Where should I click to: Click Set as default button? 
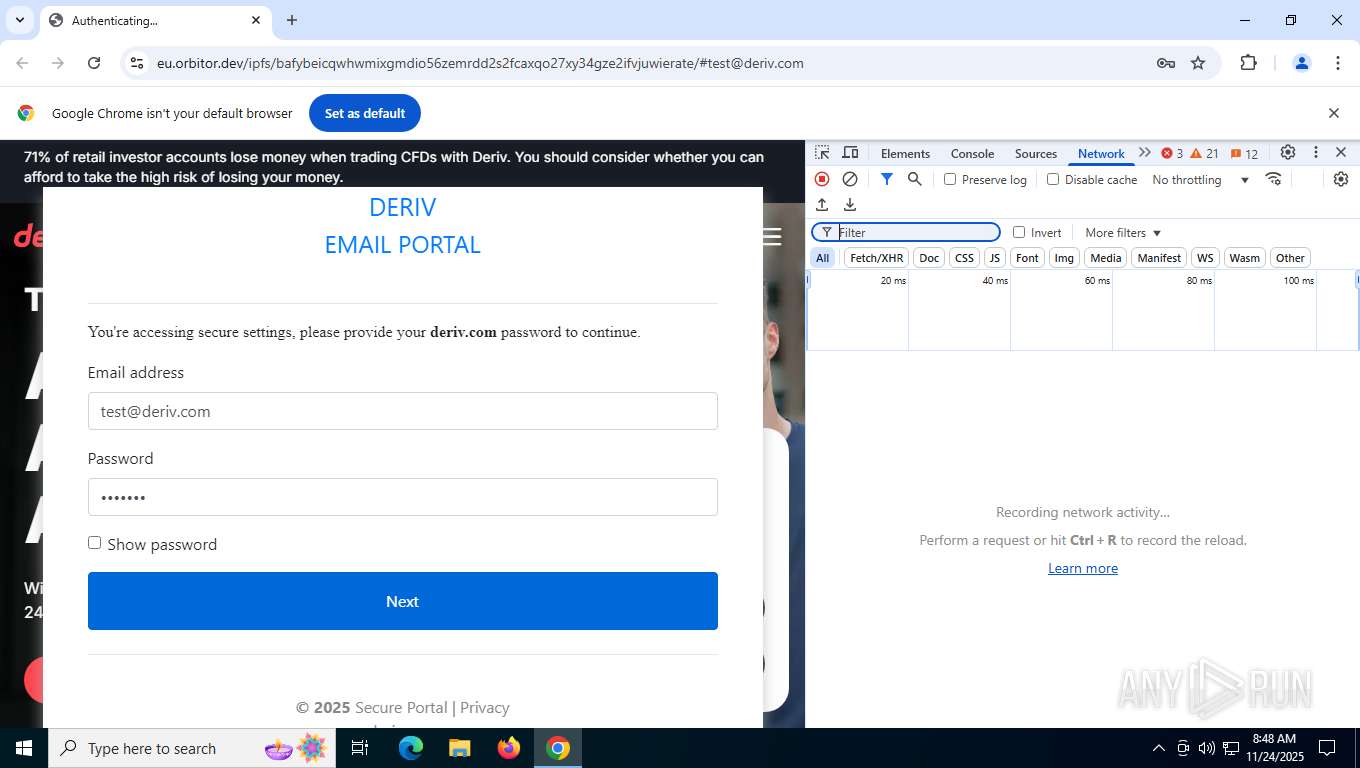(364, 113)
